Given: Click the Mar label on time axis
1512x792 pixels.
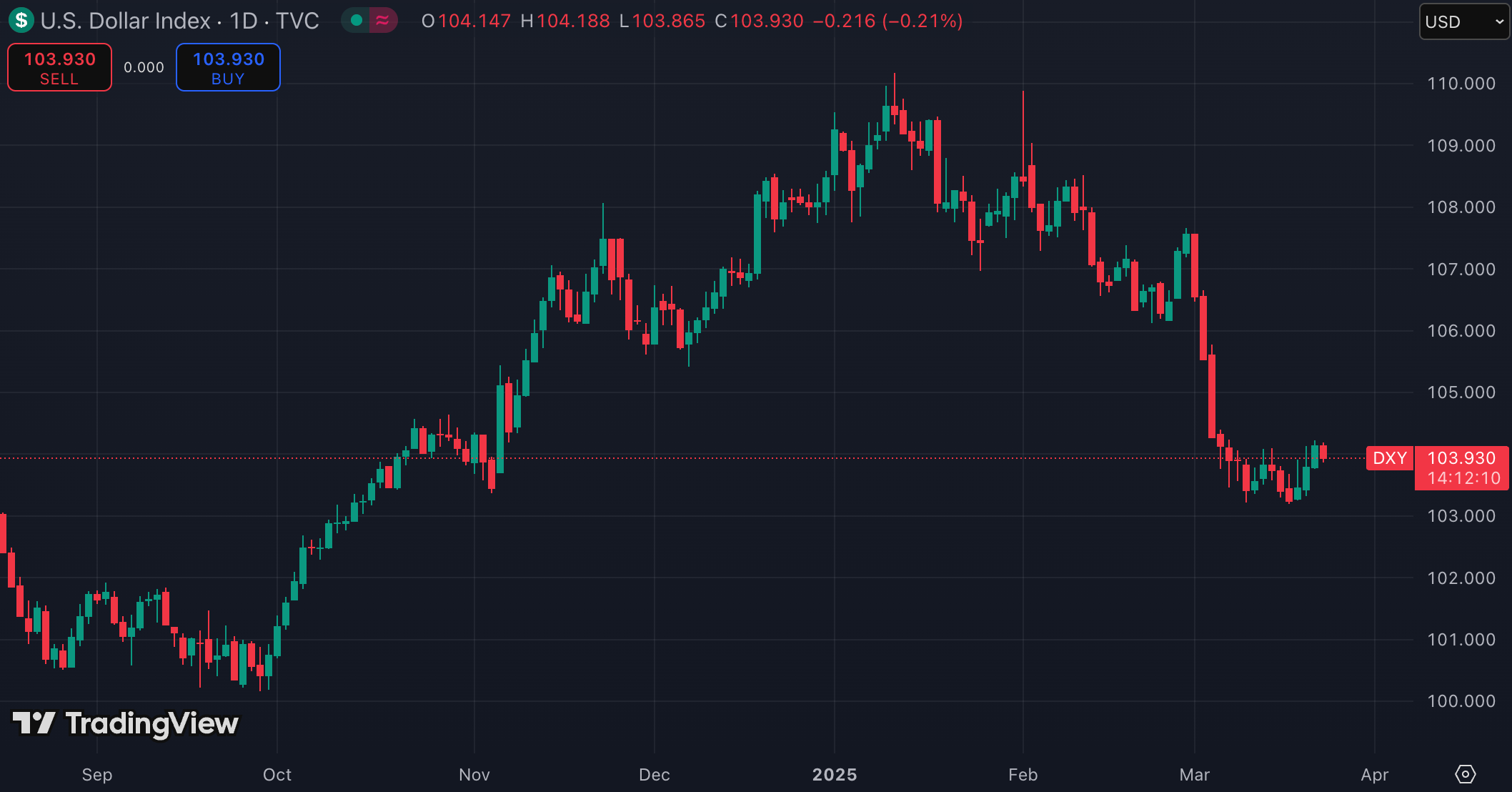Looking at the screenshot, I should 1195,775.
